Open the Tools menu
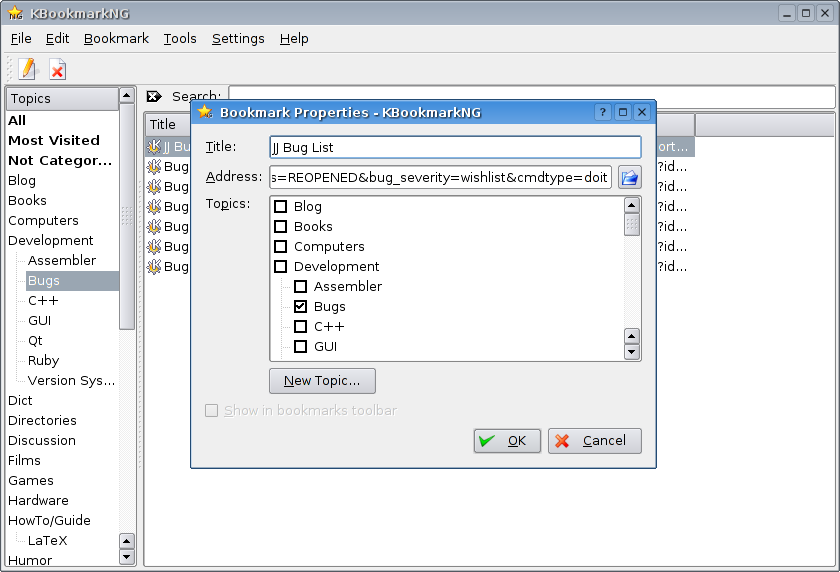The height and width of the screenshot is (572, 840). coord(180,39)
